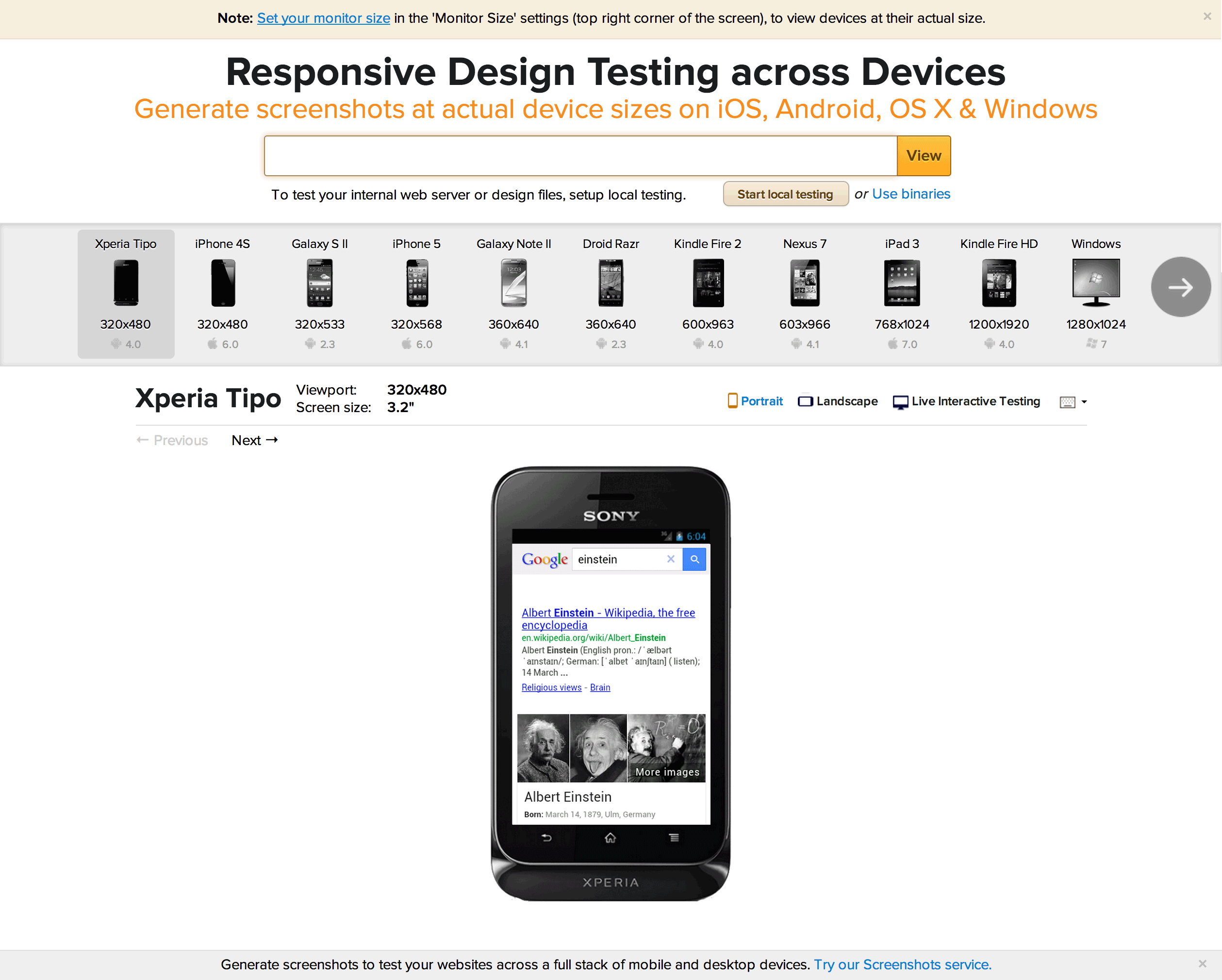
Task: Dismiss the monitor size note banner
Action: pos(1207,17)
